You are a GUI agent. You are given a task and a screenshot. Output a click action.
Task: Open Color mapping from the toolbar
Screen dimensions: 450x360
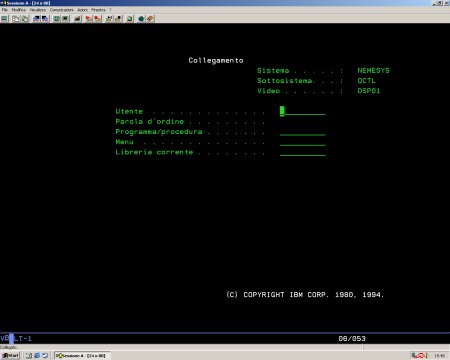pyautogui.click(x=65, y=19)
